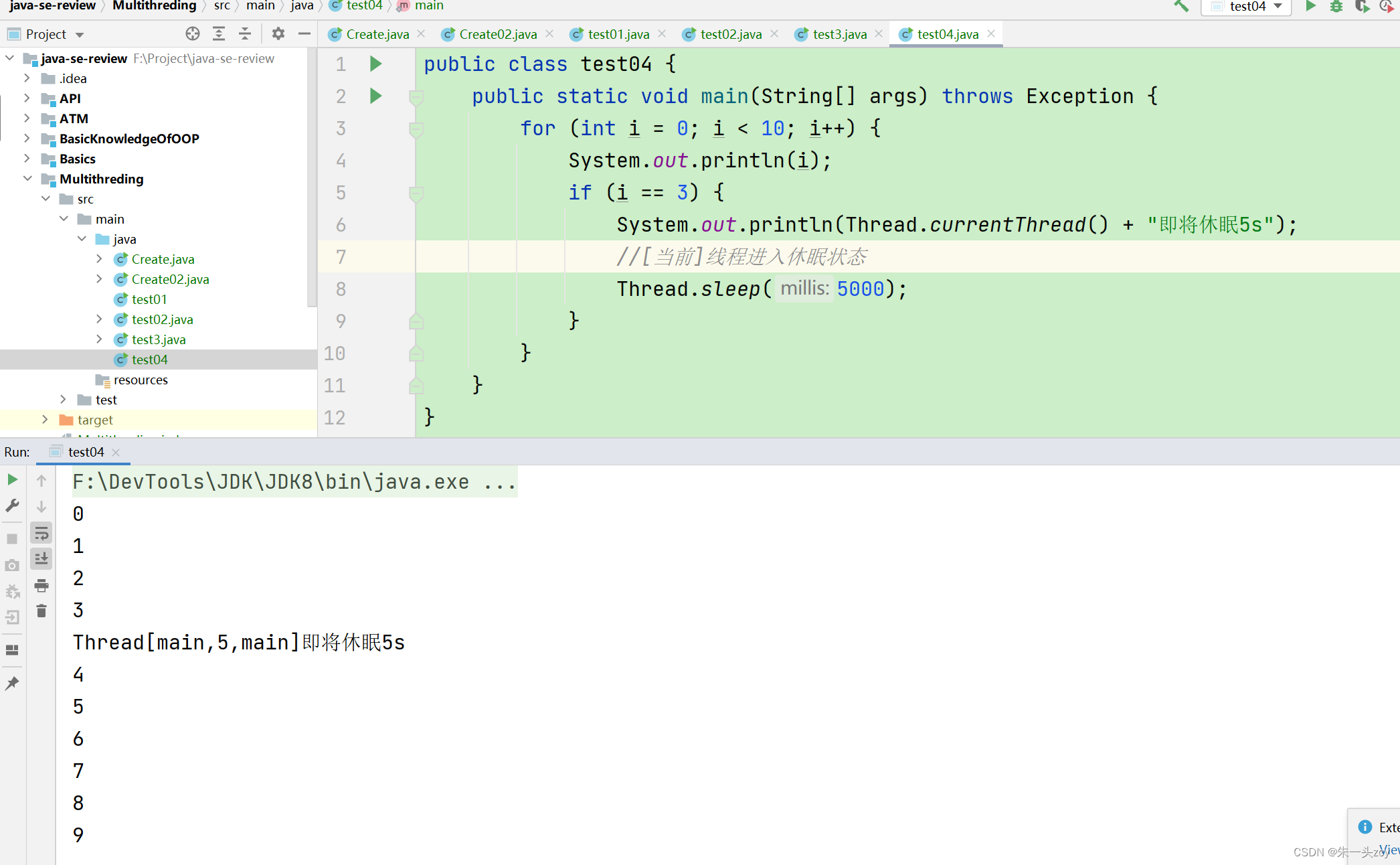
Task: Collapse all in Project panel
Action: 245,33
